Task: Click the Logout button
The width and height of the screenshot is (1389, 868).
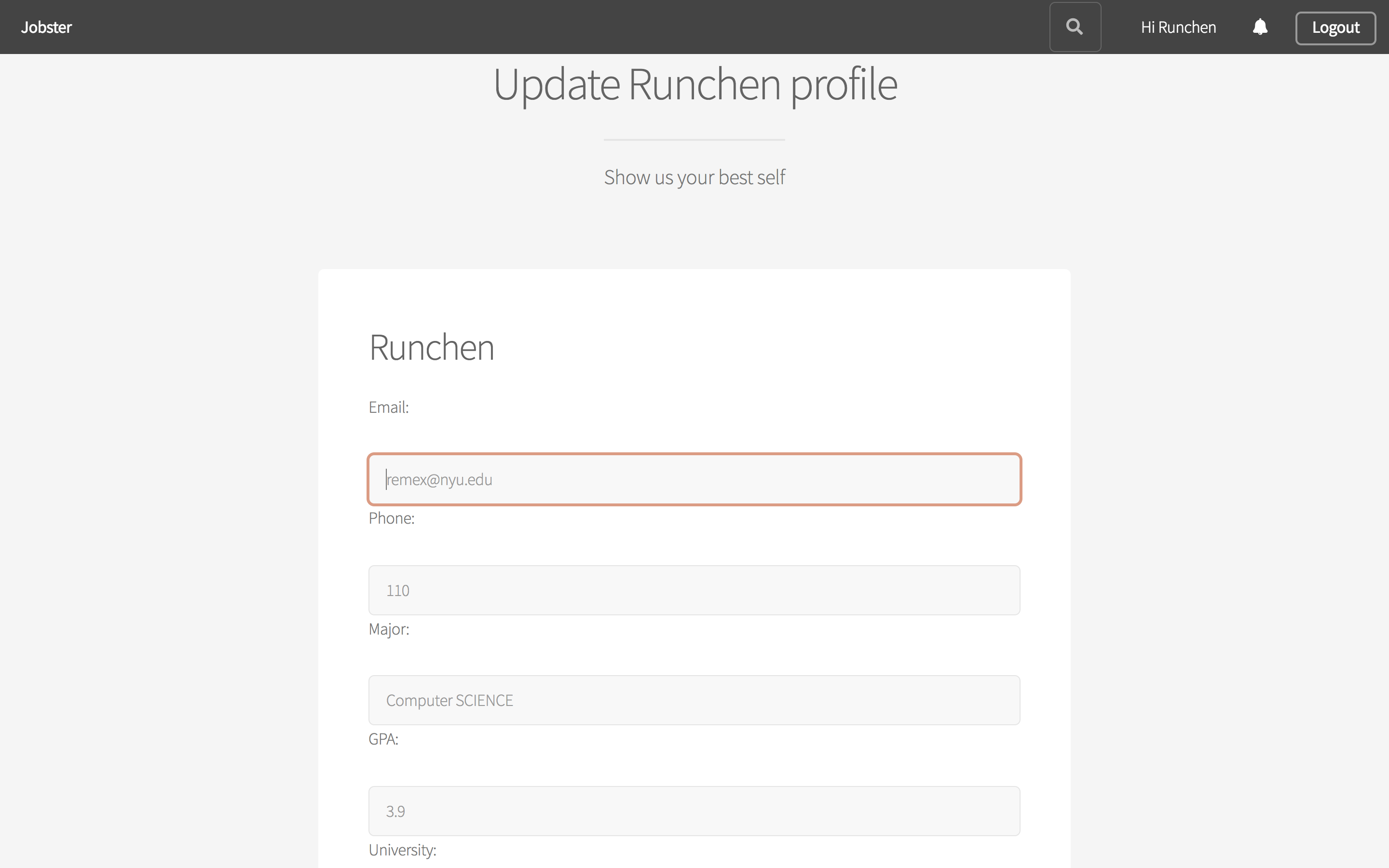Action: click(x=1335, y=28)
